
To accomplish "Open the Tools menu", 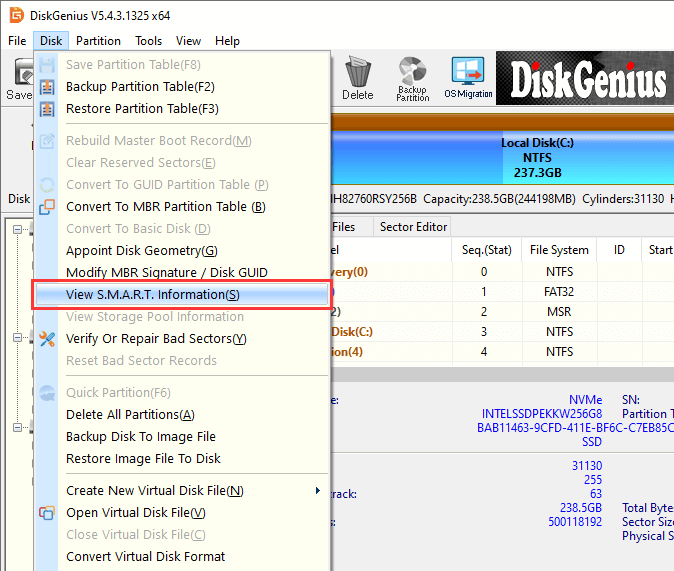I will [x=149, y=41].
